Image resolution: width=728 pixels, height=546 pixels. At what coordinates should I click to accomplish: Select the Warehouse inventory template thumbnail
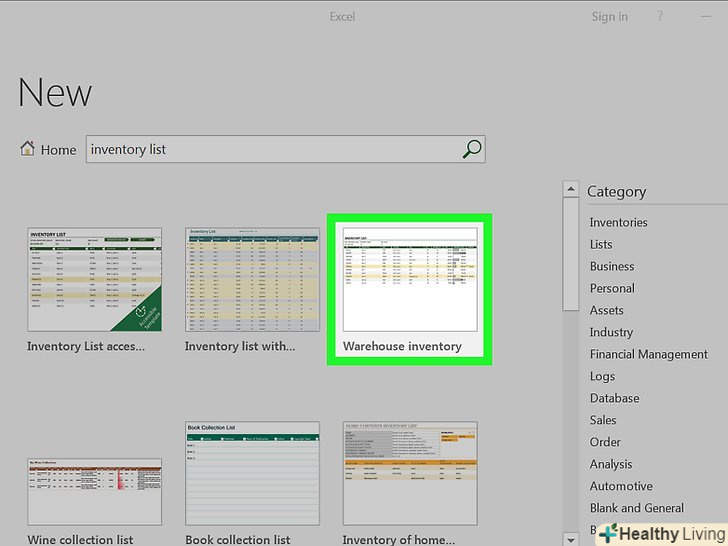(x=410, y=280)
